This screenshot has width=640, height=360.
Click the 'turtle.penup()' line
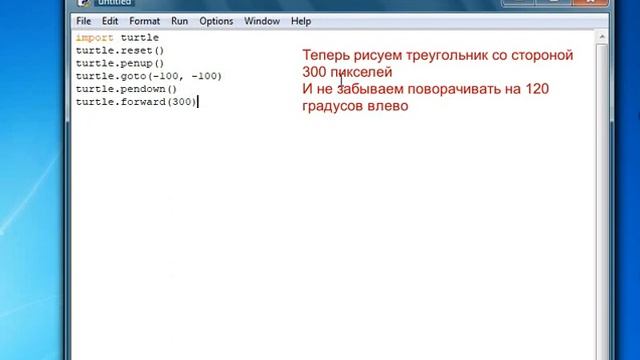coord(120,64)
